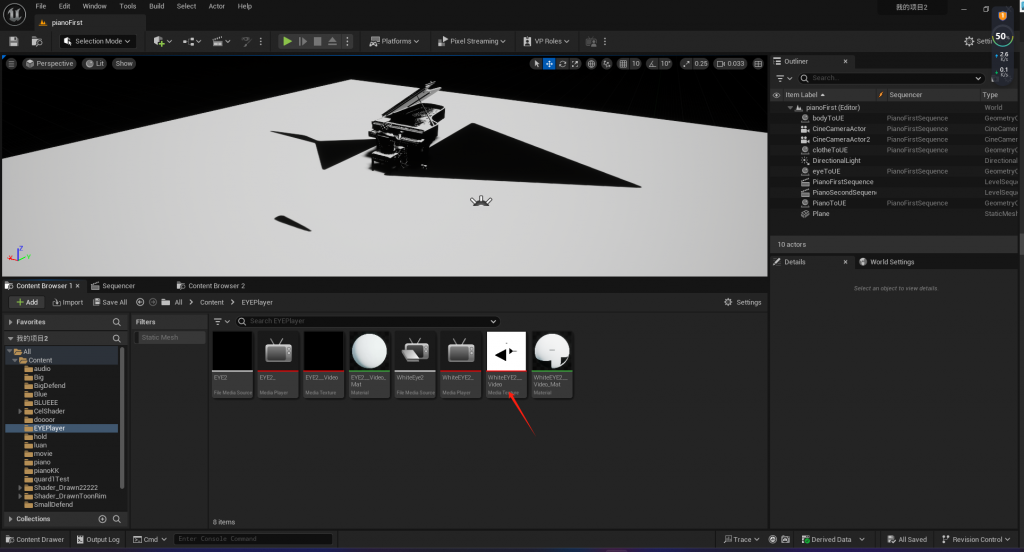Open the viewport Show flags menu

click(x=124, y=63)
